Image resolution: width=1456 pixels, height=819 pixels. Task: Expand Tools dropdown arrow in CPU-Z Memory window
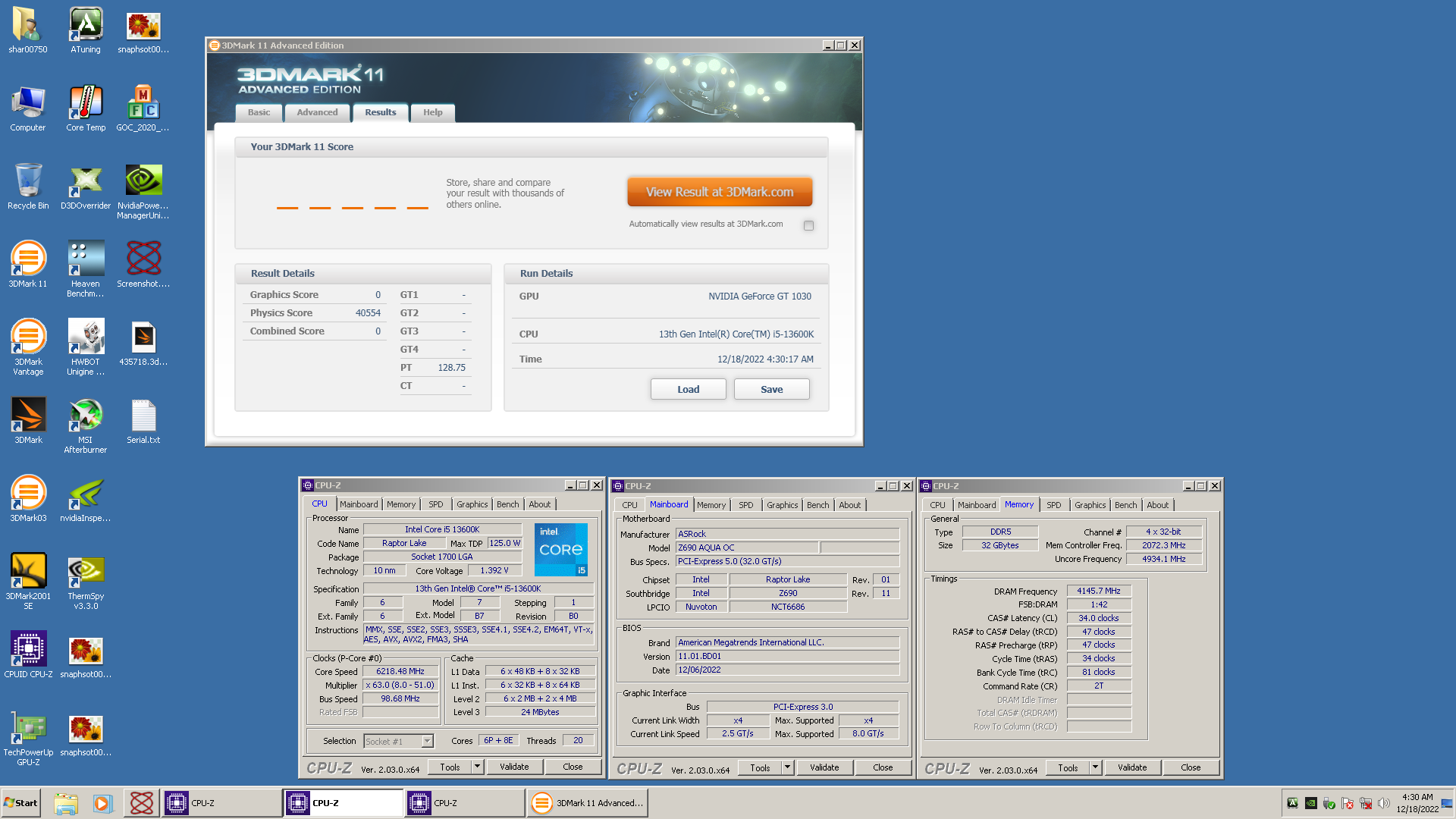pyautogui.click(x=1096, y=767)
